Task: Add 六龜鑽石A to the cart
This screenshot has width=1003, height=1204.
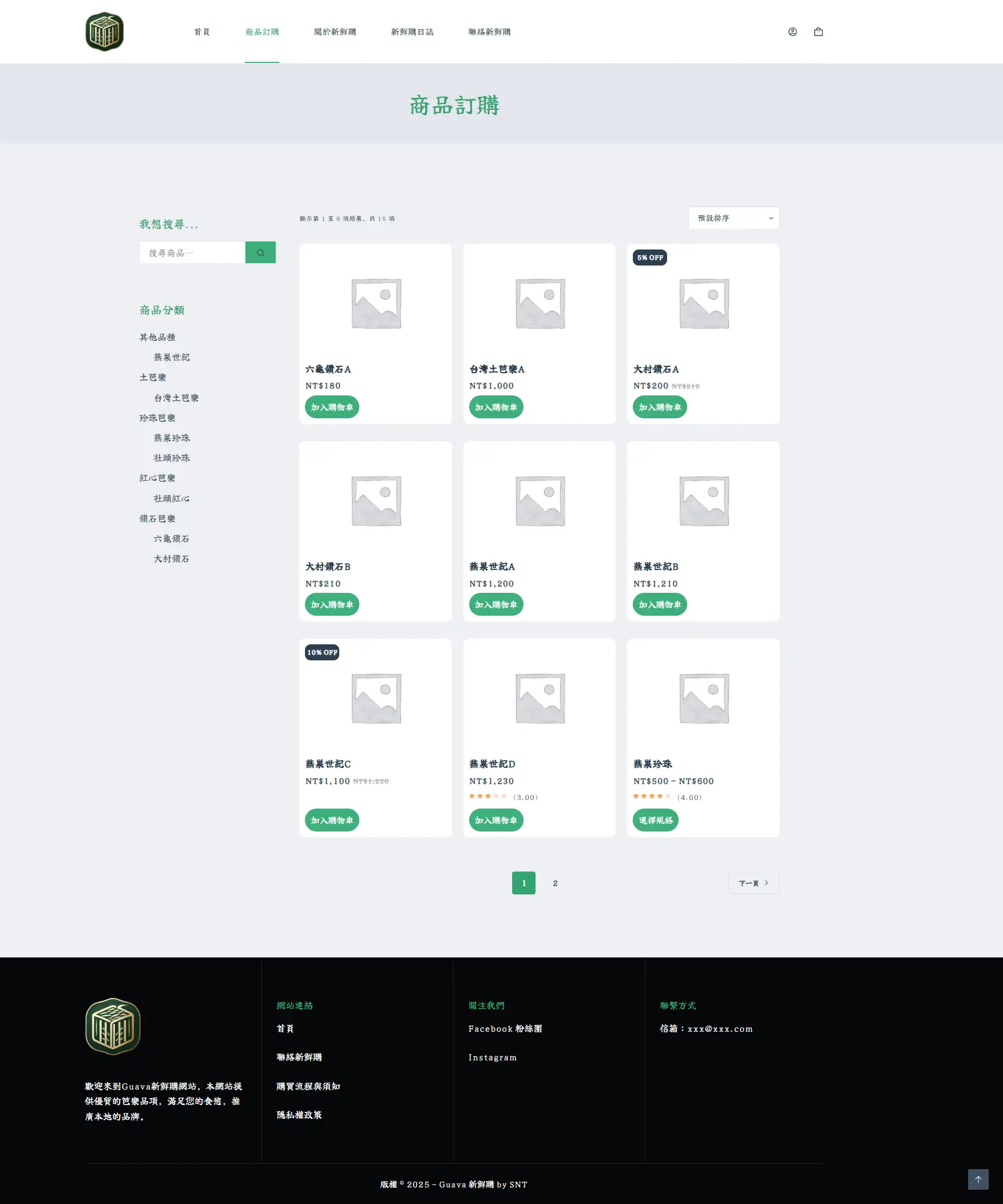Action: point(332,407)
